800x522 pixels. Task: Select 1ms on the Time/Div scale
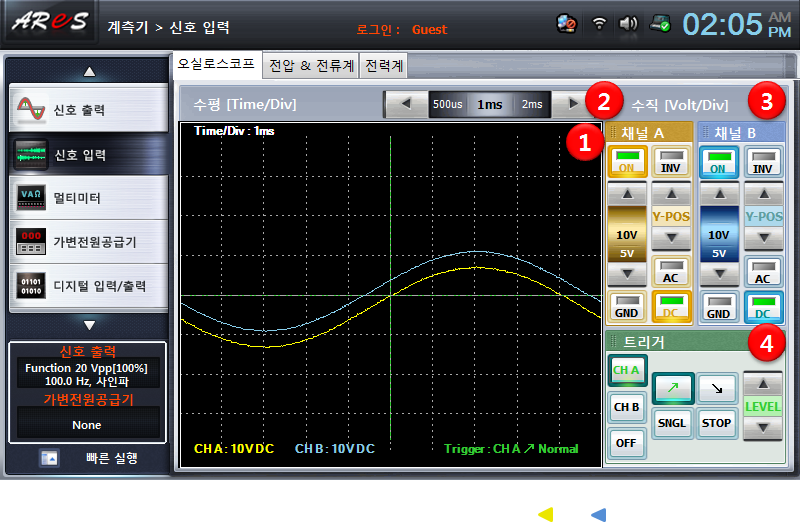pos(489,104)
